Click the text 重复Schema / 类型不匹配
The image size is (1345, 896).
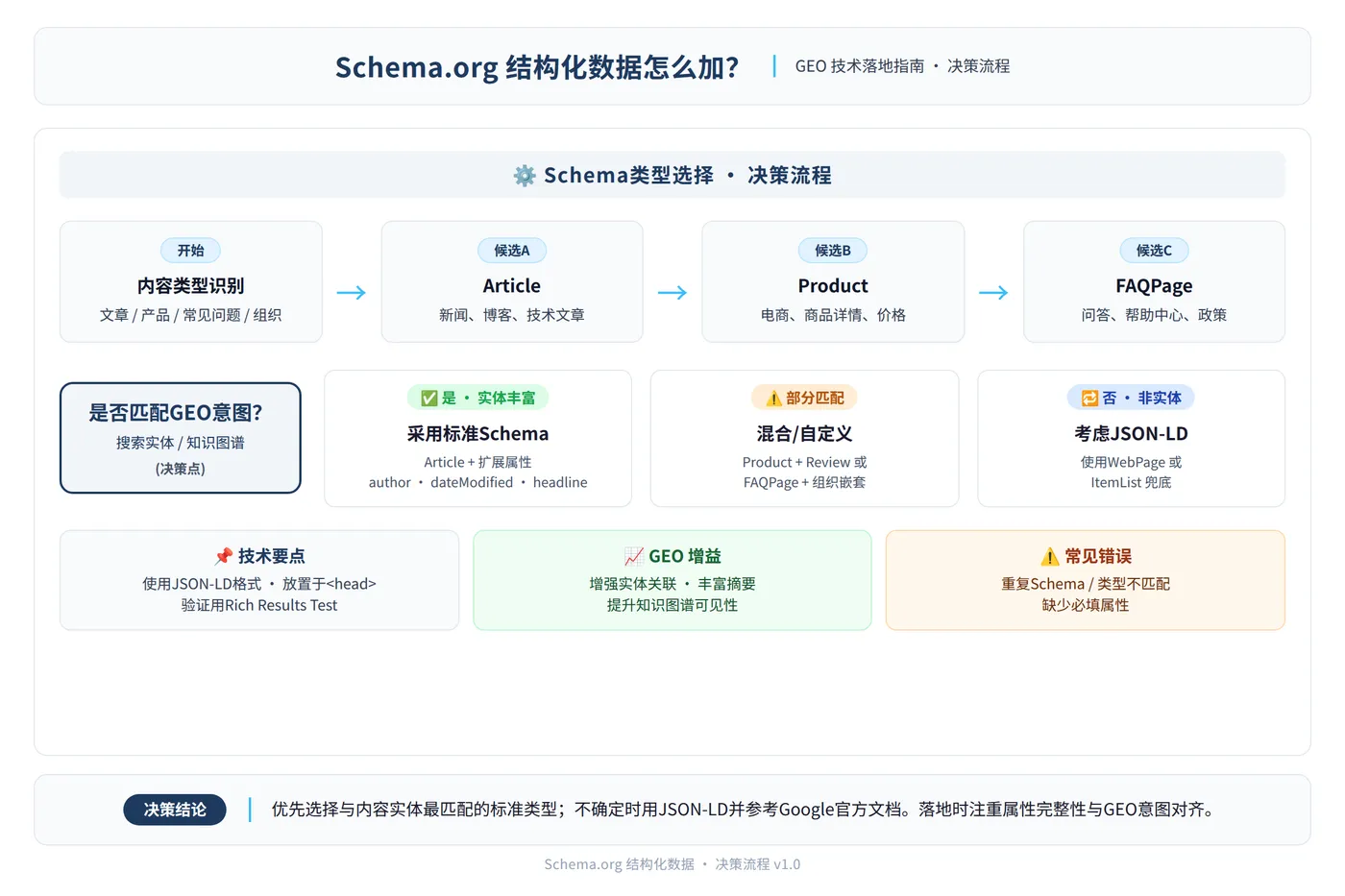pyautogui.click(x=1086, y=584)
